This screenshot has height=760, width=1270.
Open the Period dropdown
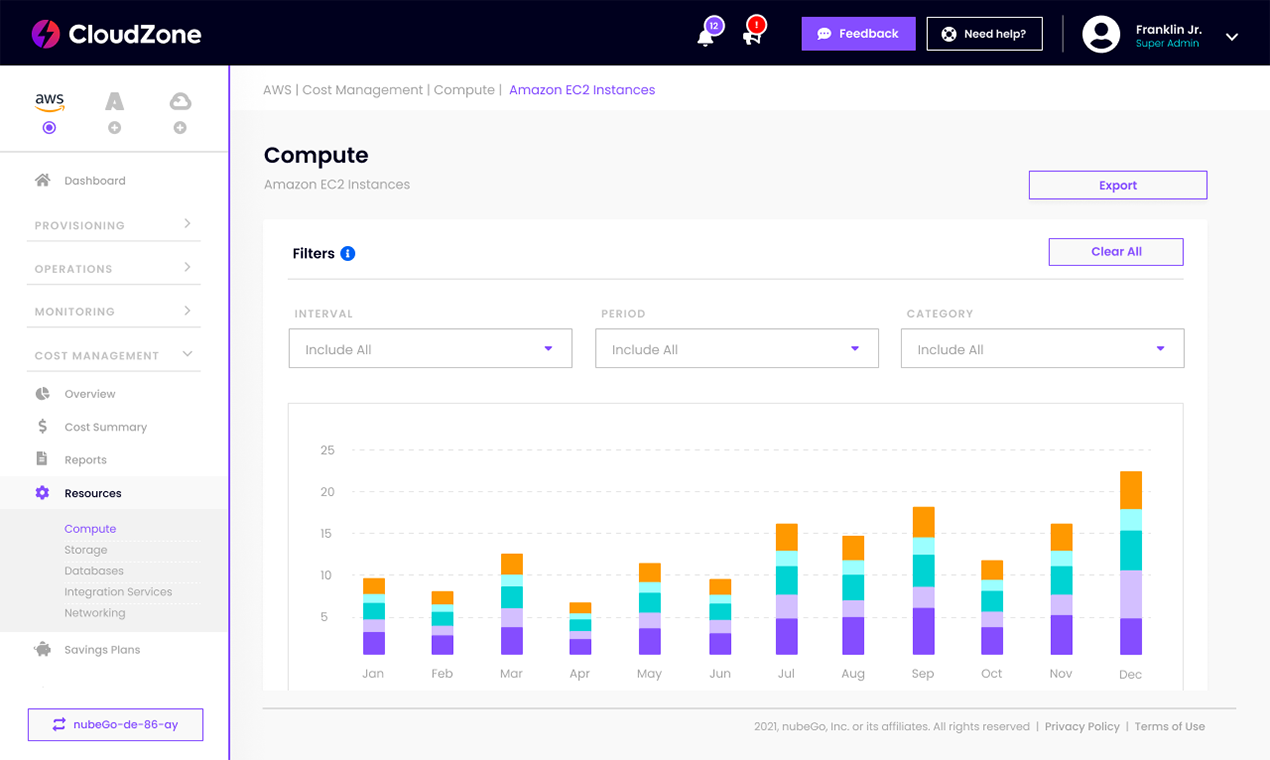(x=736, y=348)
